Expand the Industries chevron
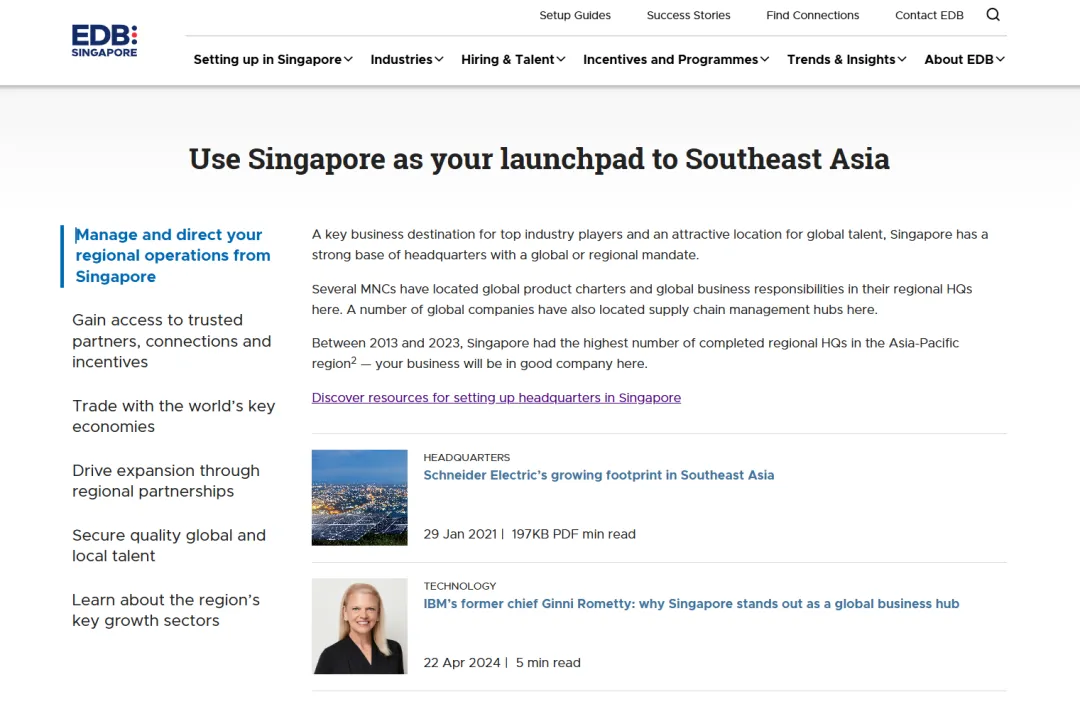 point(439,59)
